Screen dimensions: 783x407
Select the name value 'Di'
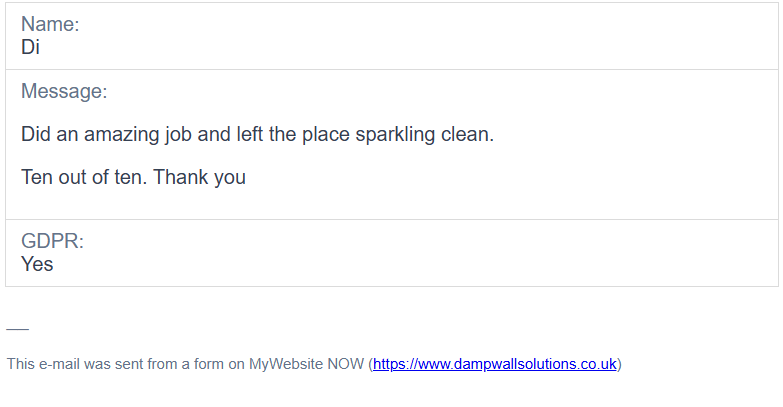click(30, 47)
